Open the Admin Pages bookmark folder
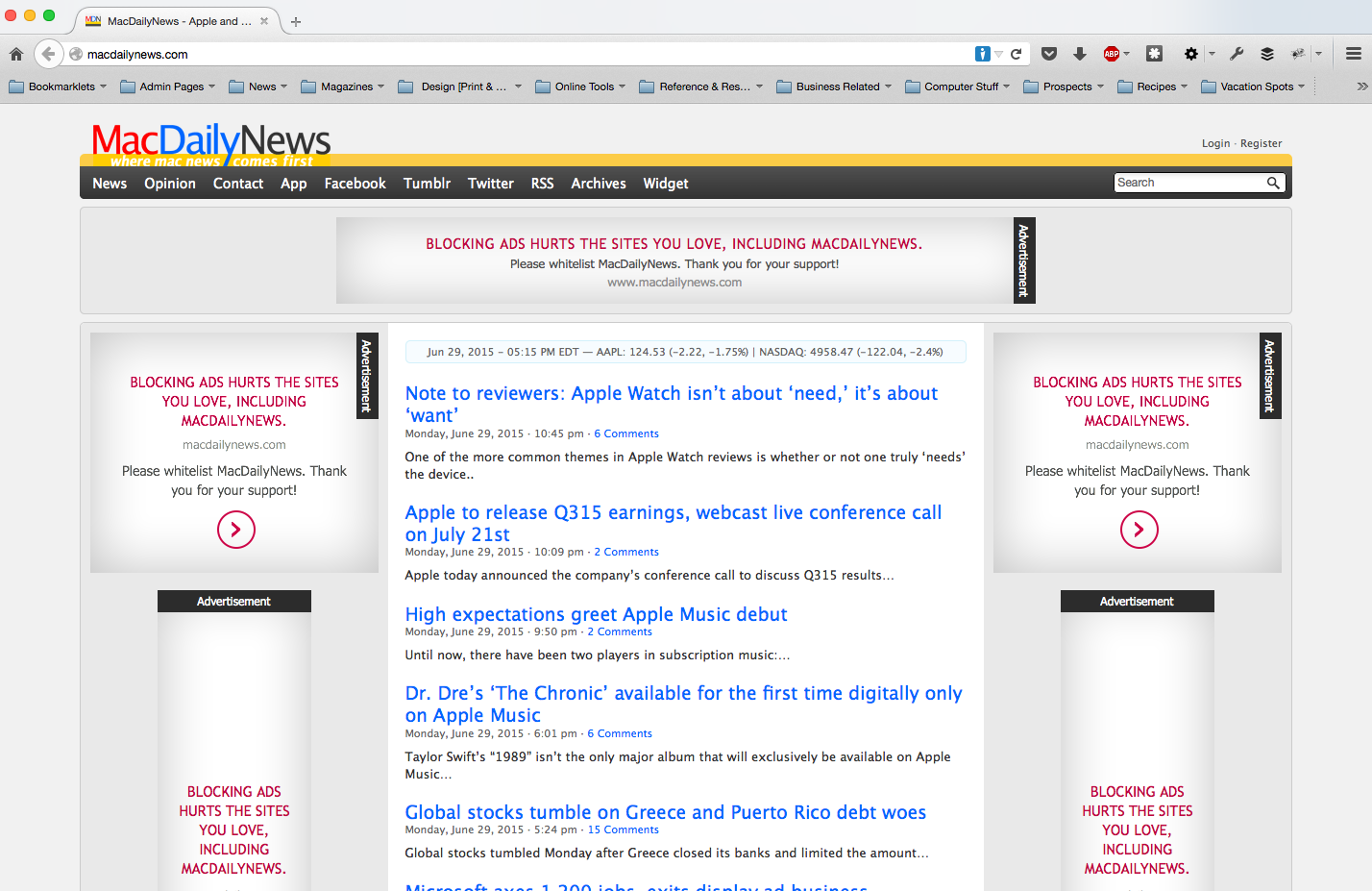Screen dimensions: 1372x891 [168, 87]
